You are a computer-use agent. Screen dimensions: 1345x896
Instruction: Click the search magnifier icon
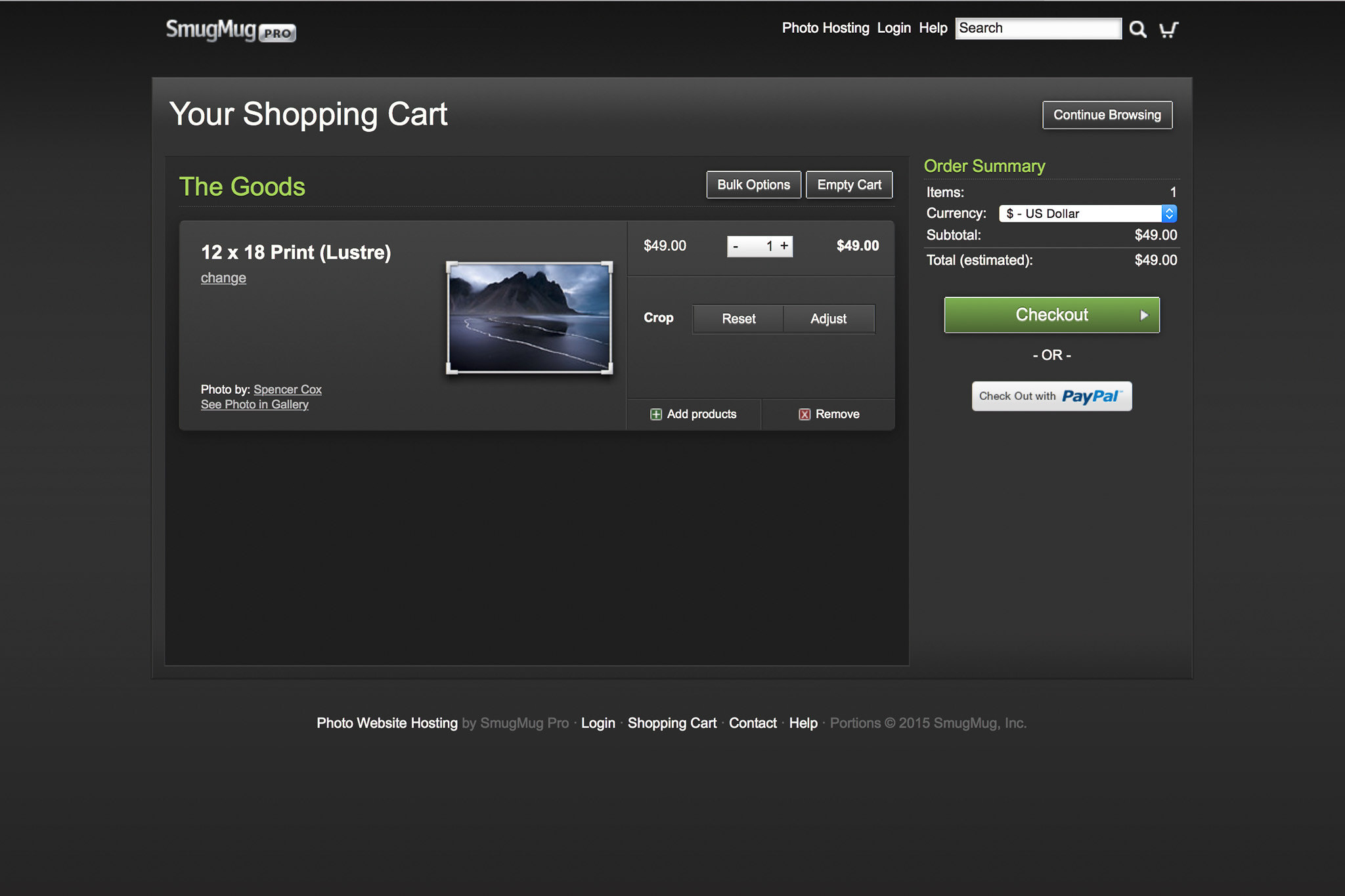point(1137,30)
